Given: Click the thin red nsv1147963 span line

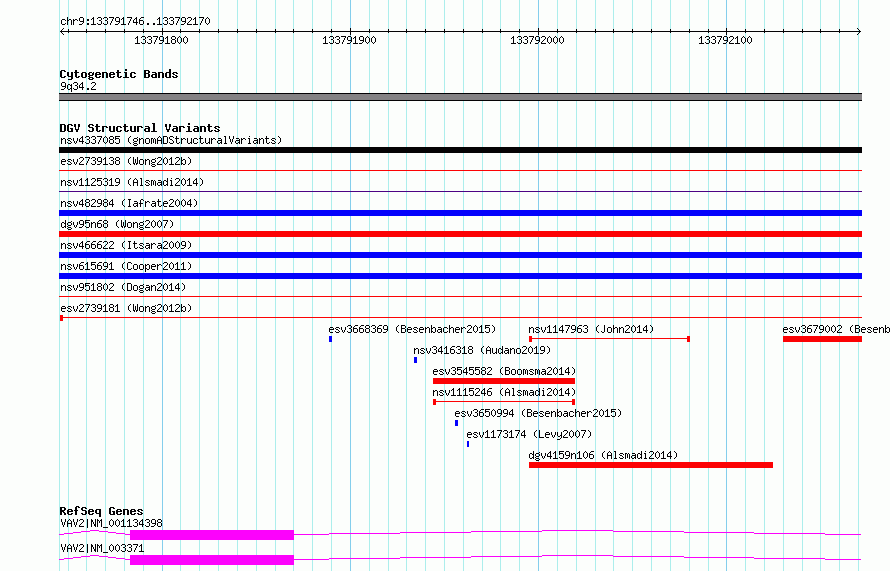Looking at the screenshot, I should coord(610,339).
